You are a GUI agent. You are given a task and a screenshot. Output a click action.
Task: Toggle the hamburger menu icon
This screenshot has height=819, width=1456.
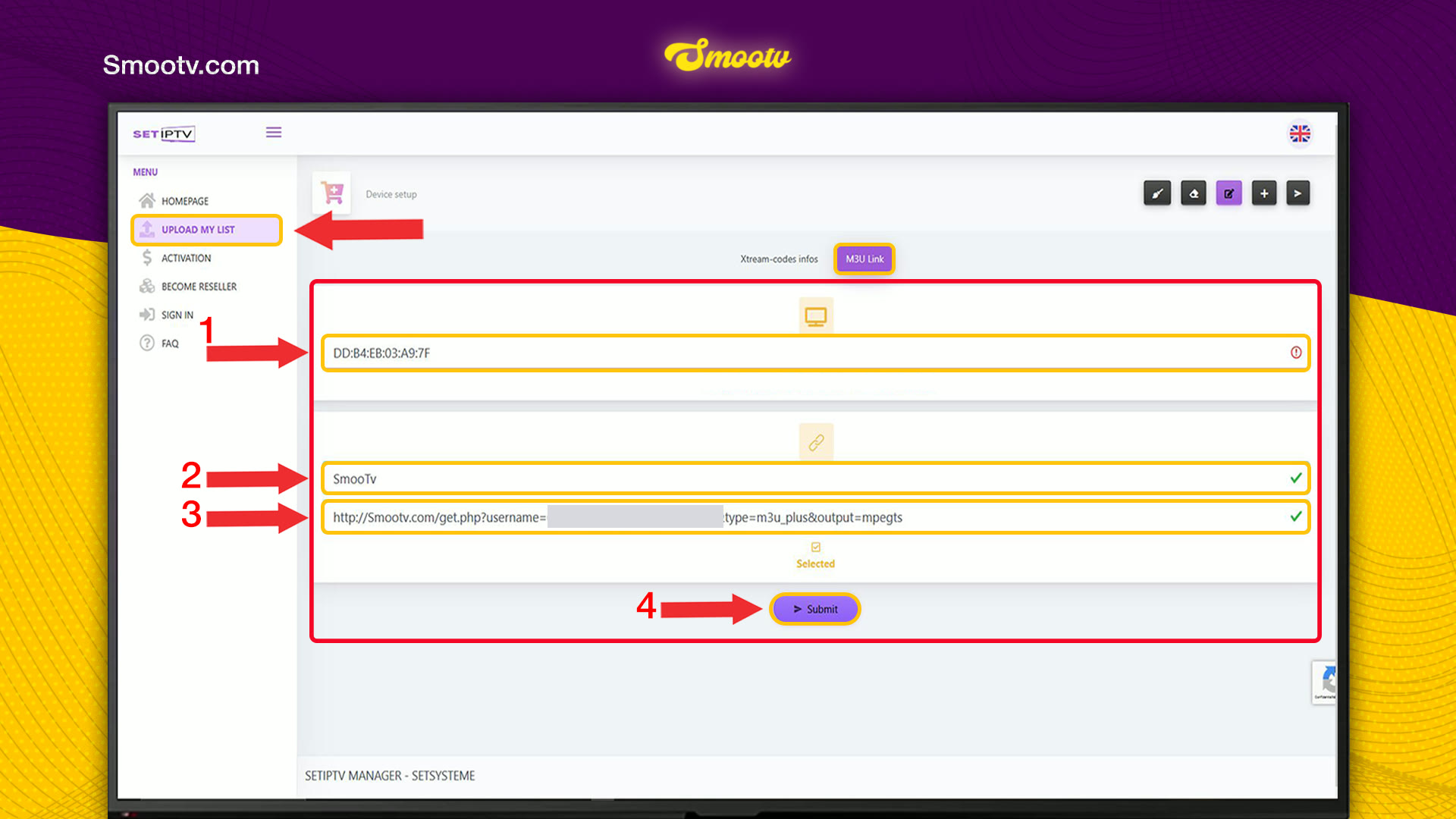coord(274,133)
